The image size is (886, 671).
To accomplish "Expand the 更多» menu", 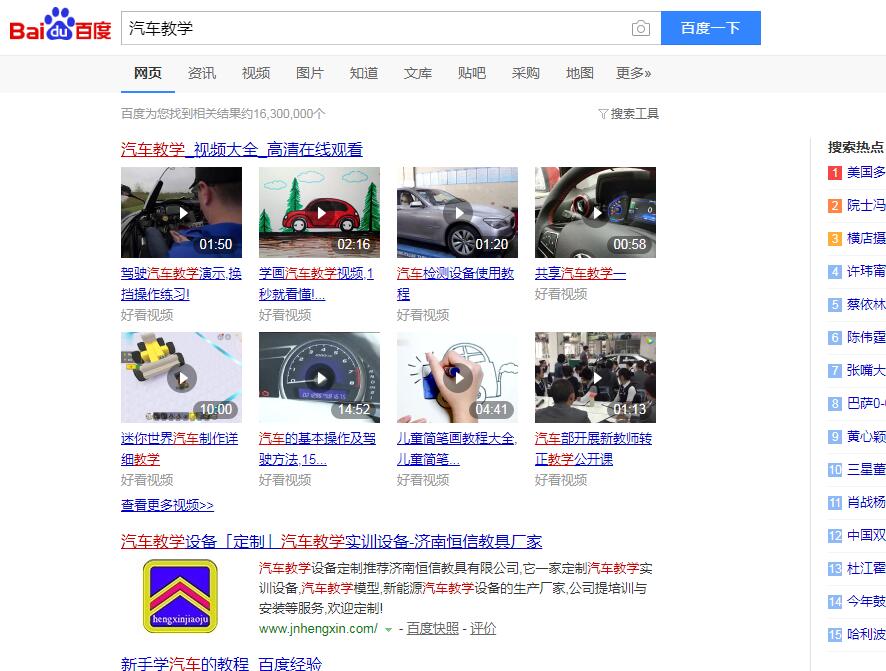I will tap(633, 73).
